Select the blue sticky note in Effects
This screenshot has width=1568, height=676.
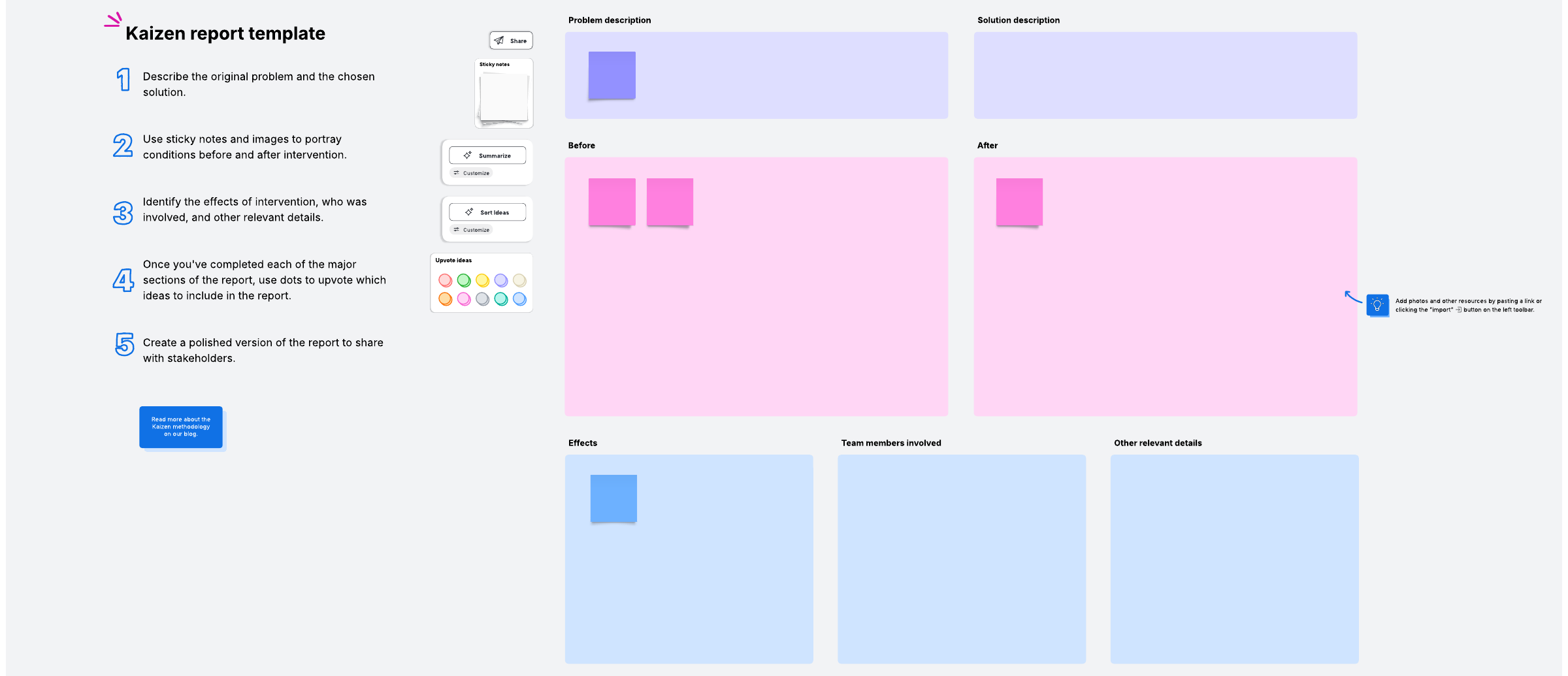point(613,498)
